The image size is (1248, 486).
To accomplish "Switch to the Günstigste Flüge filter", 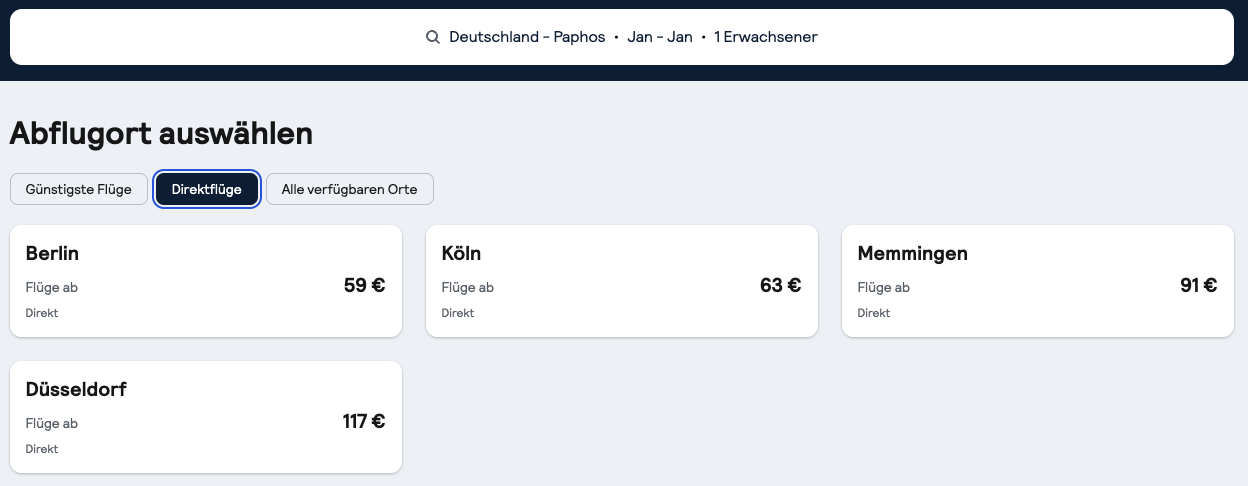I will [x=79, y=189].
